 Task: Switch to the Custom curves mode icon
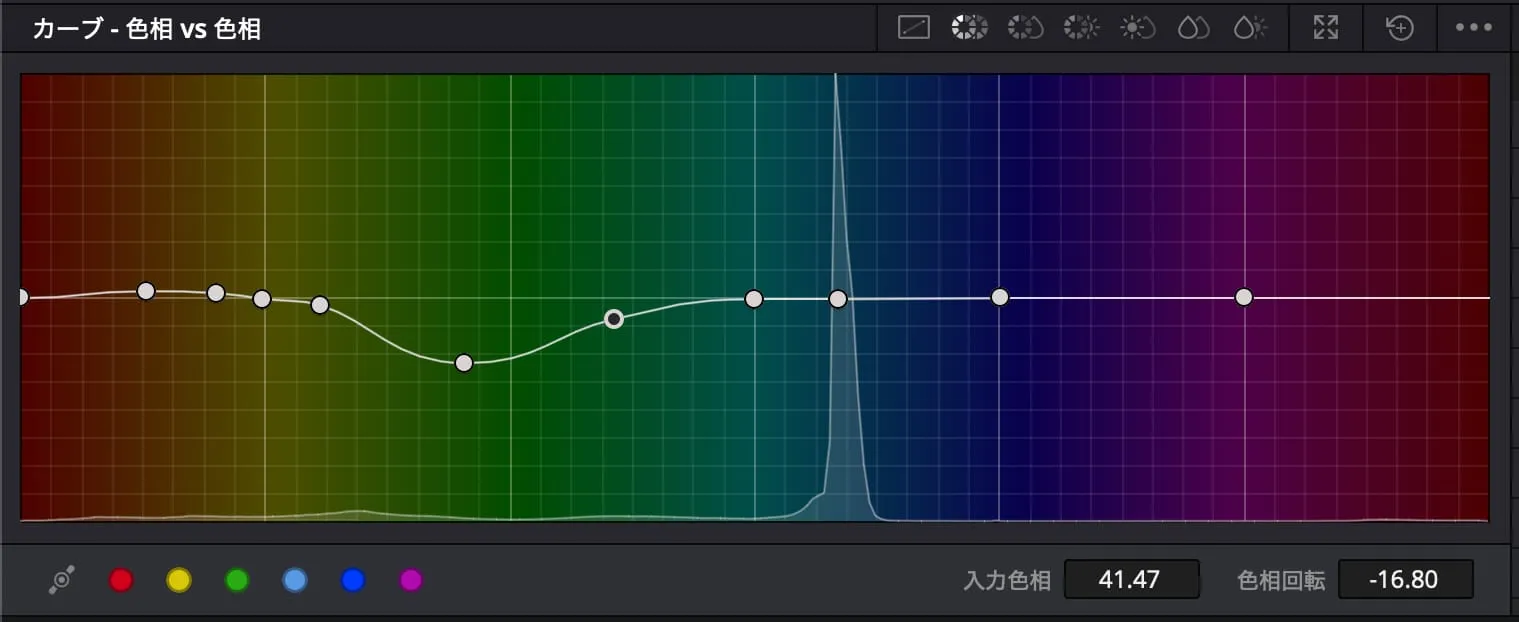coord(914,28)
